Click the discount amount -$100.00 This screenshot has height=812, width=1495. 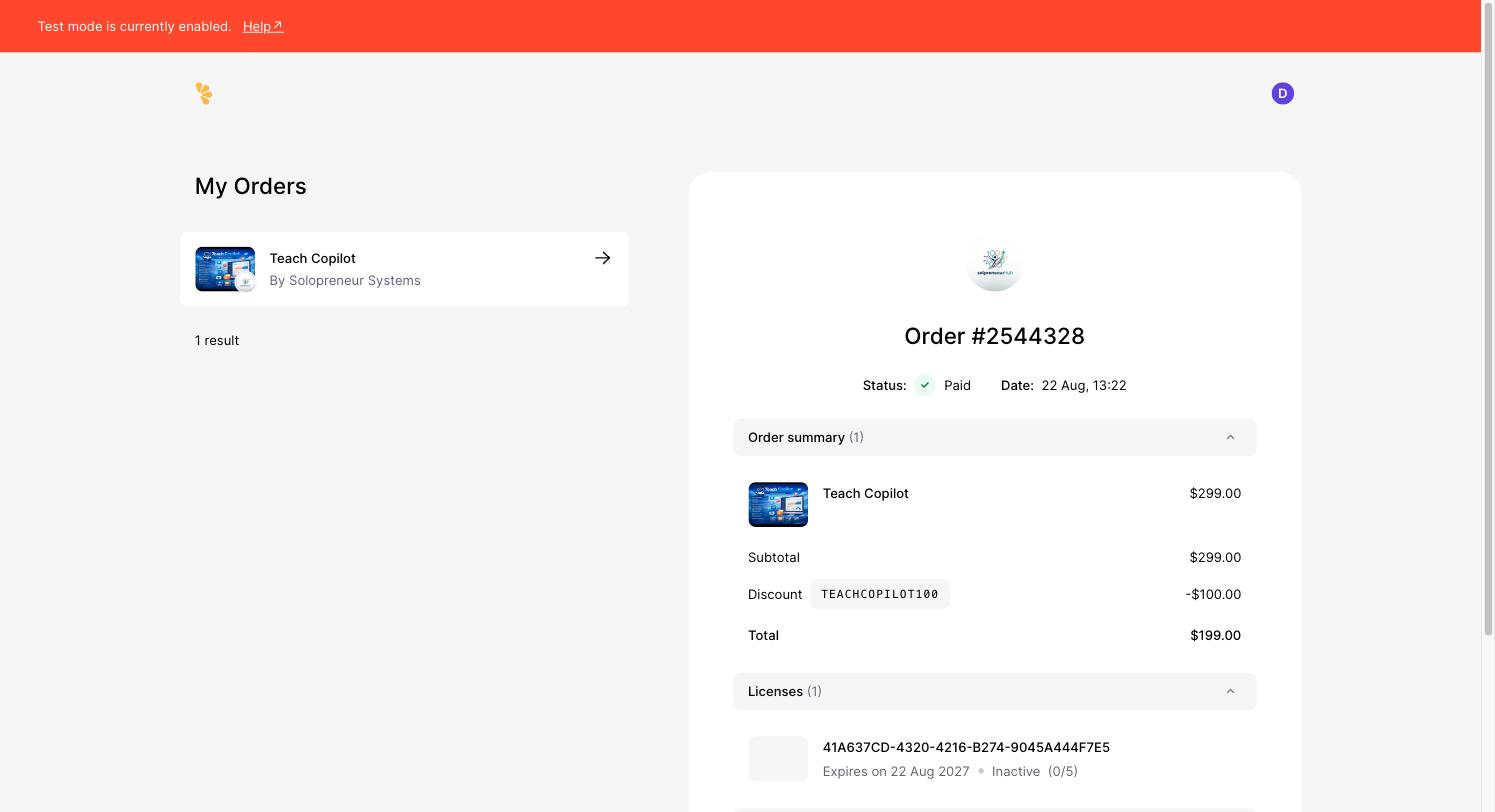1213,594
